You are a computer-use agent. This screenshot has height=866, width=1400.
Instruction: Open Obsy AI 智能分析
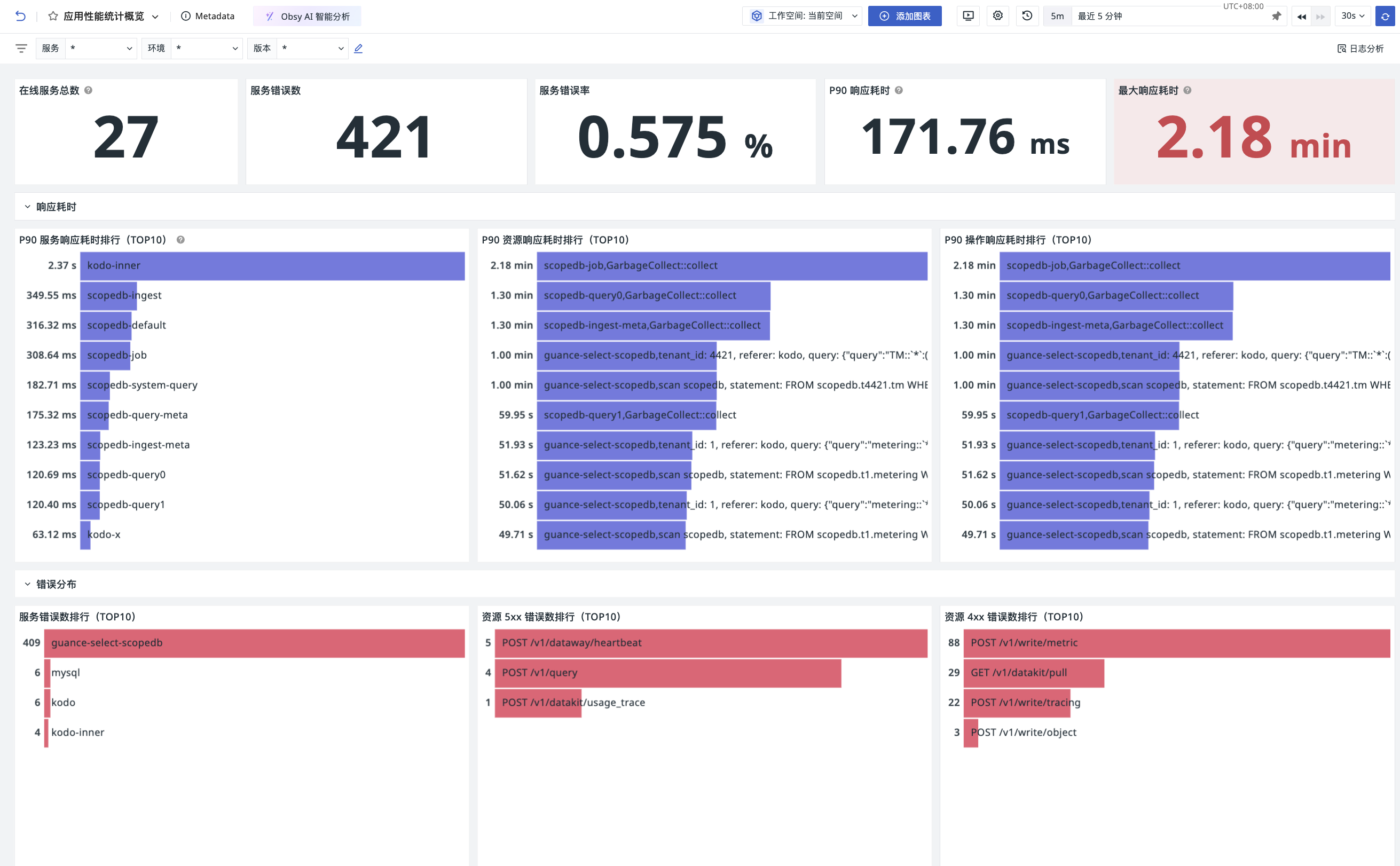pyautogui.click(x=308, y=16)
